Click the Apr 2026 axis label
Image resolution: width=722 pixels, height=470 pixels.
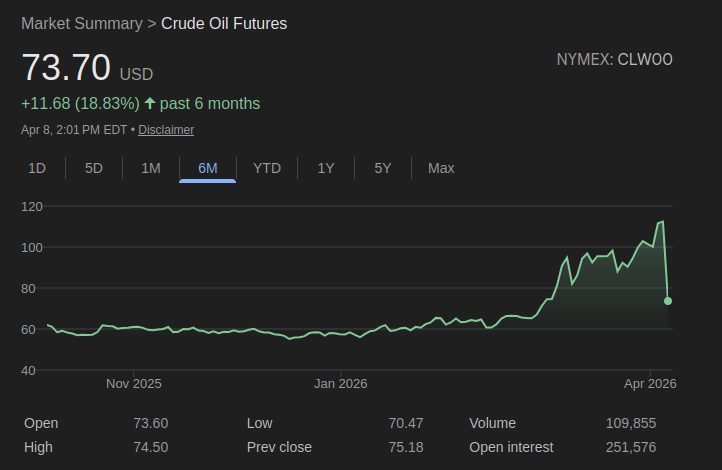[650, 383]
